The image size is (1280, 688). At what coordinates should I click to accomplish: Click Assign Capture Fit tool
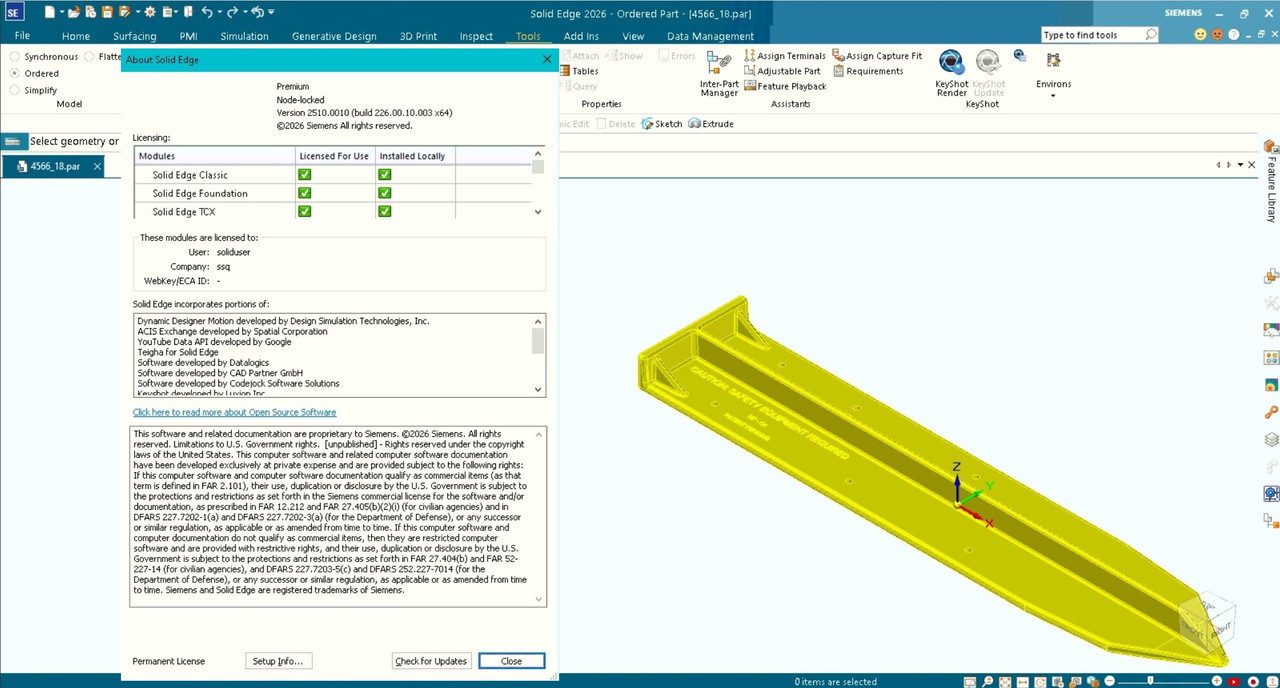(x=877, y=56)
